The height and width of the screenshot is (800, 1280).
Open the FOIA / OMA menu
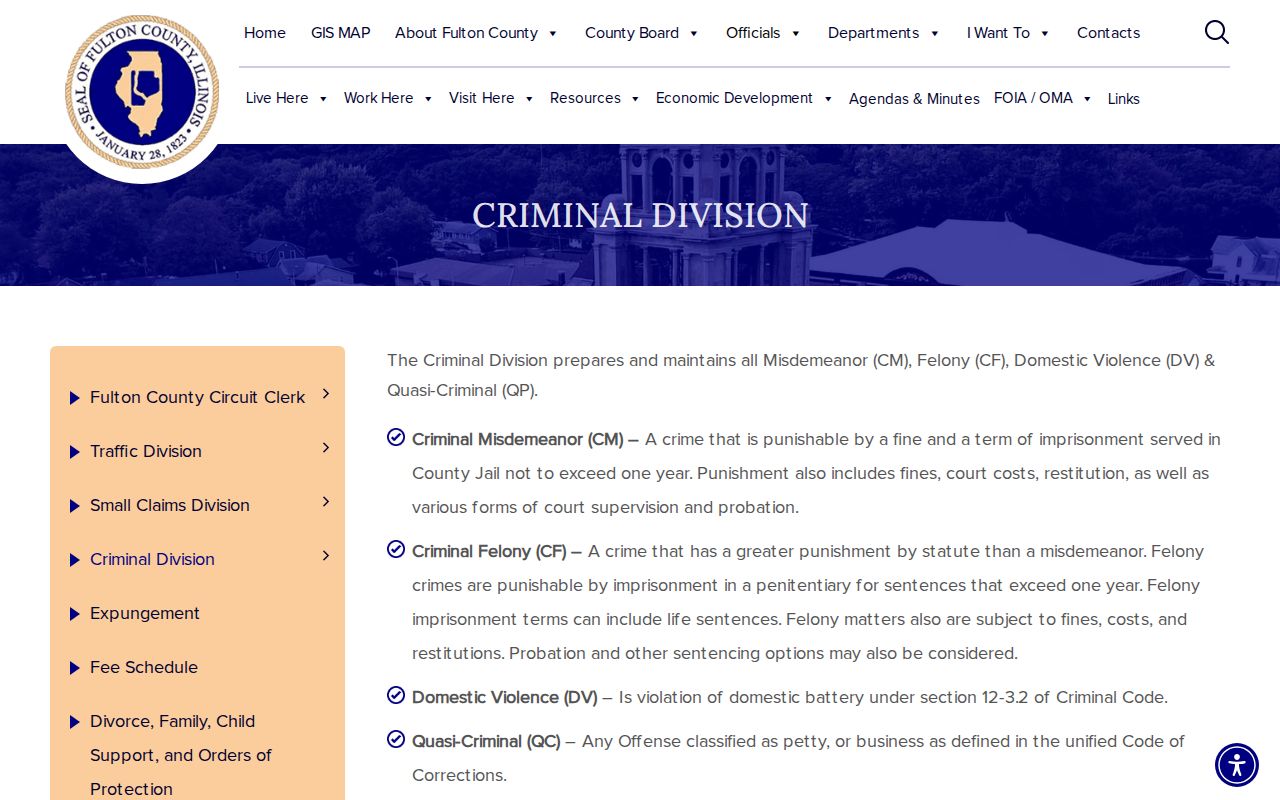coord(1043,98)
